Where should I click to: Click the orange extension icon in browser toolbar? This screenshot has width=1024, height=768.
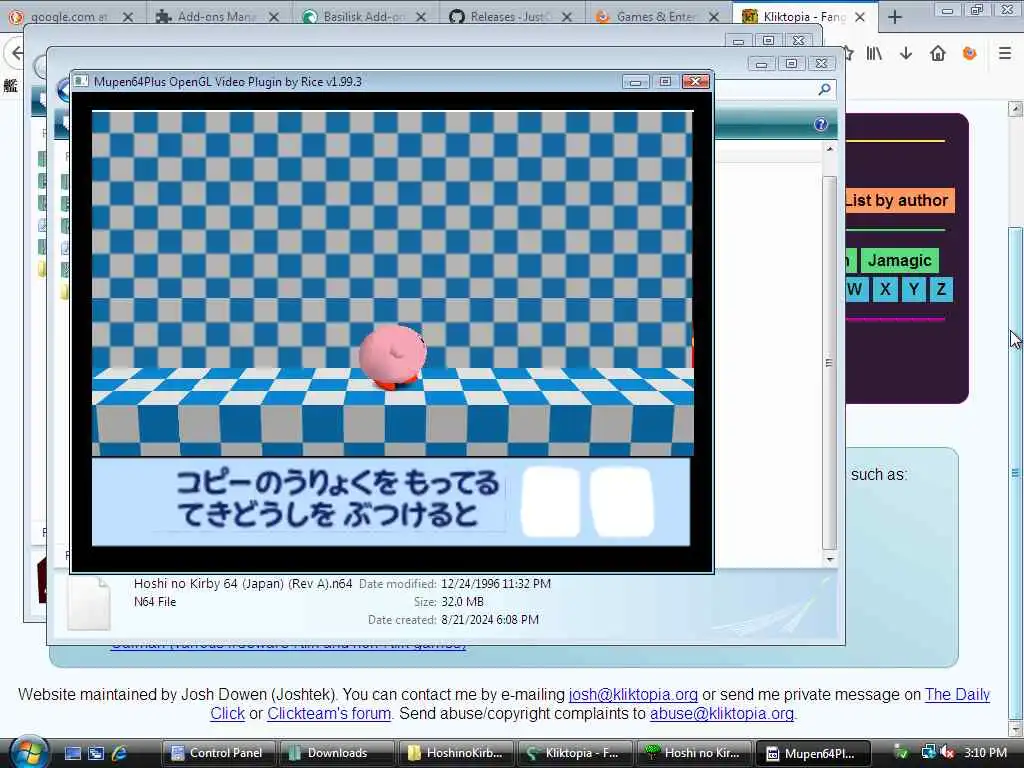(x=970, y=54)
